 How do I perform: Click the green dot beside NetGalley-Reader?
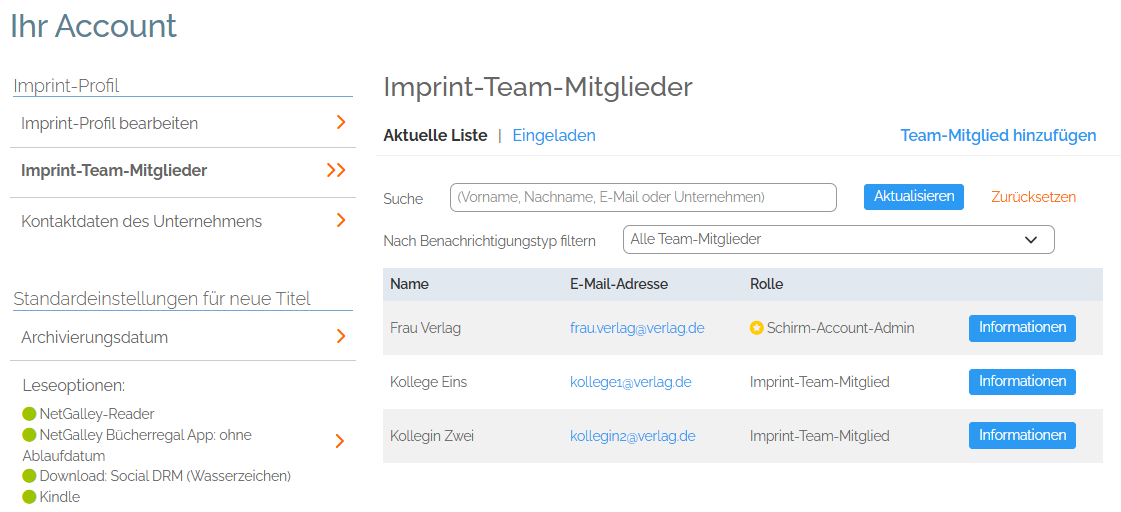click(29, 413)
